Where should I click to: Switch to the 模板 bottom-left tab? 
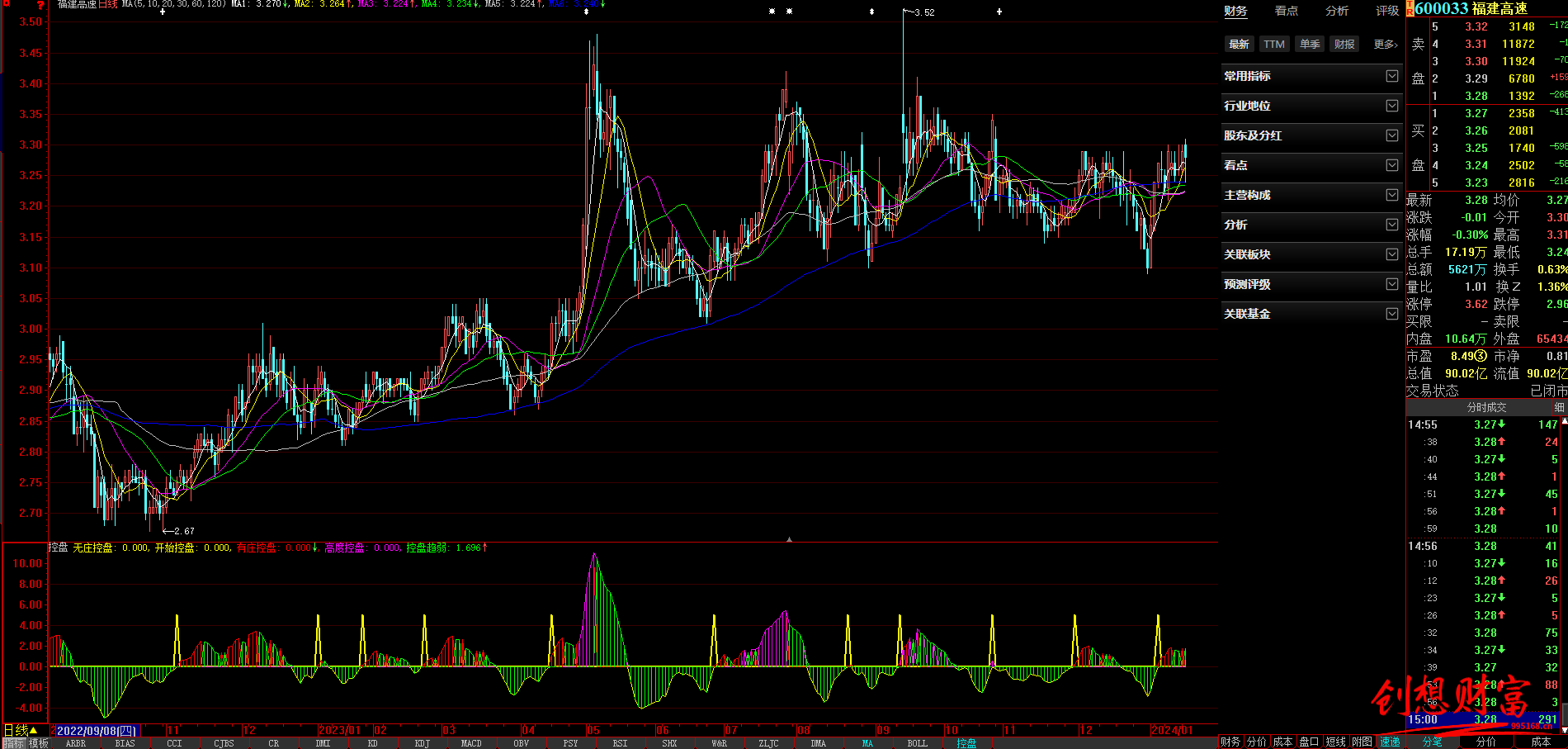39,743
